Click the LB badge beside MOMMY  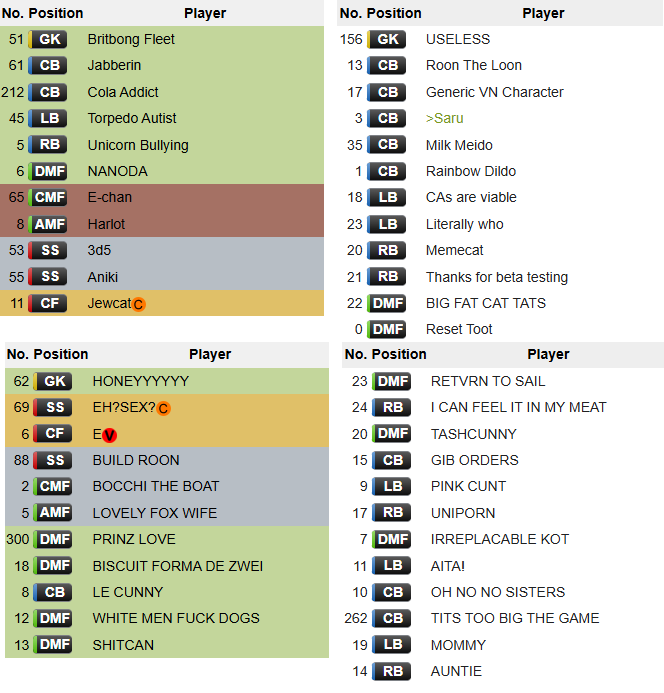coord(391,645)
